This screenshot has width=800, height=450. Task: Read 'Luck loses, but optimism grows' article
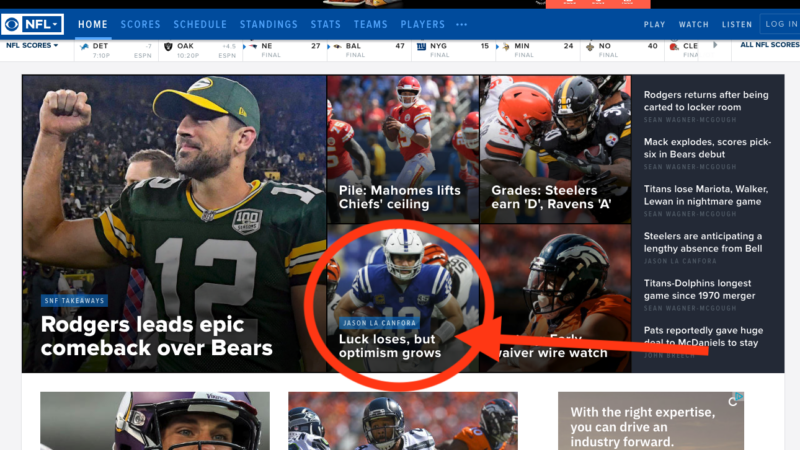pyautogui.click(x=390, y=346)
